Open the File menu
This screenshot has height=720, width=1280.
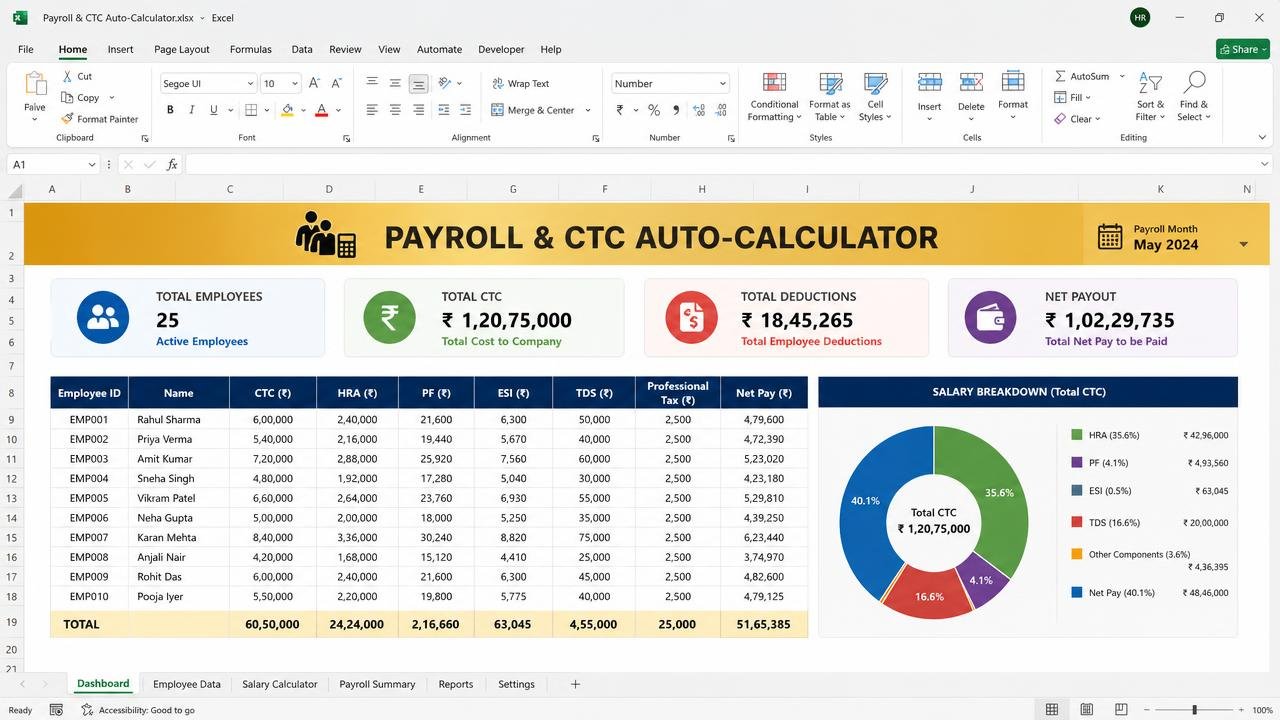26,49
